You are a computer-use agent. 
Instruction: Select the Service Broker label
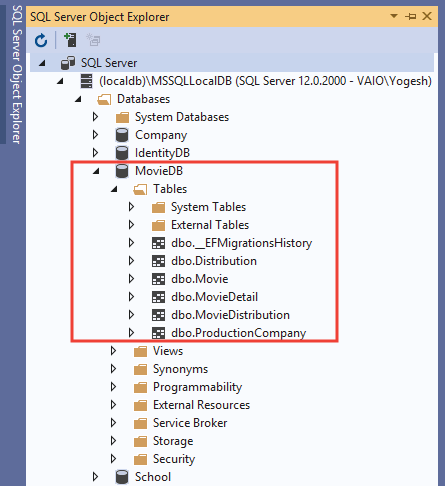pos(190,423)
